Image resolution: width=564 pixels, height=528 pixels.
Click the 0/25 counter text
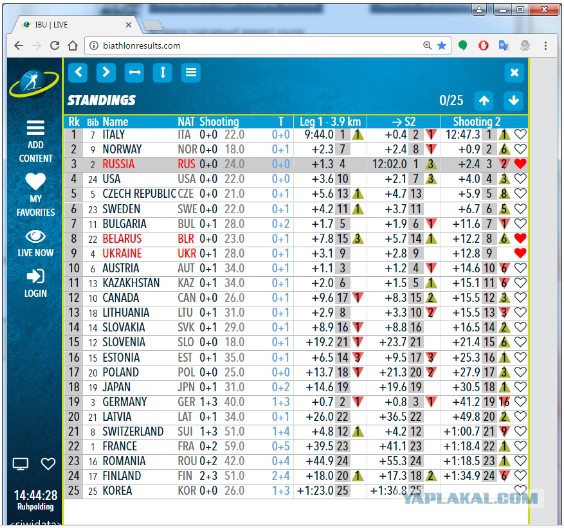451,100
